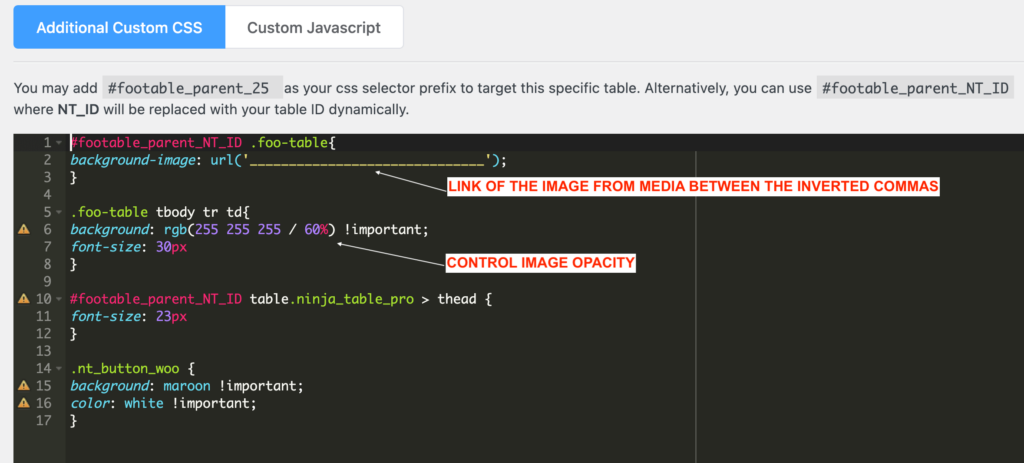This screenshot has height=463, width=1024.
Task: Select the Additional Custom CSS tab
Action: pyautogui.click(x=119, y=27)
